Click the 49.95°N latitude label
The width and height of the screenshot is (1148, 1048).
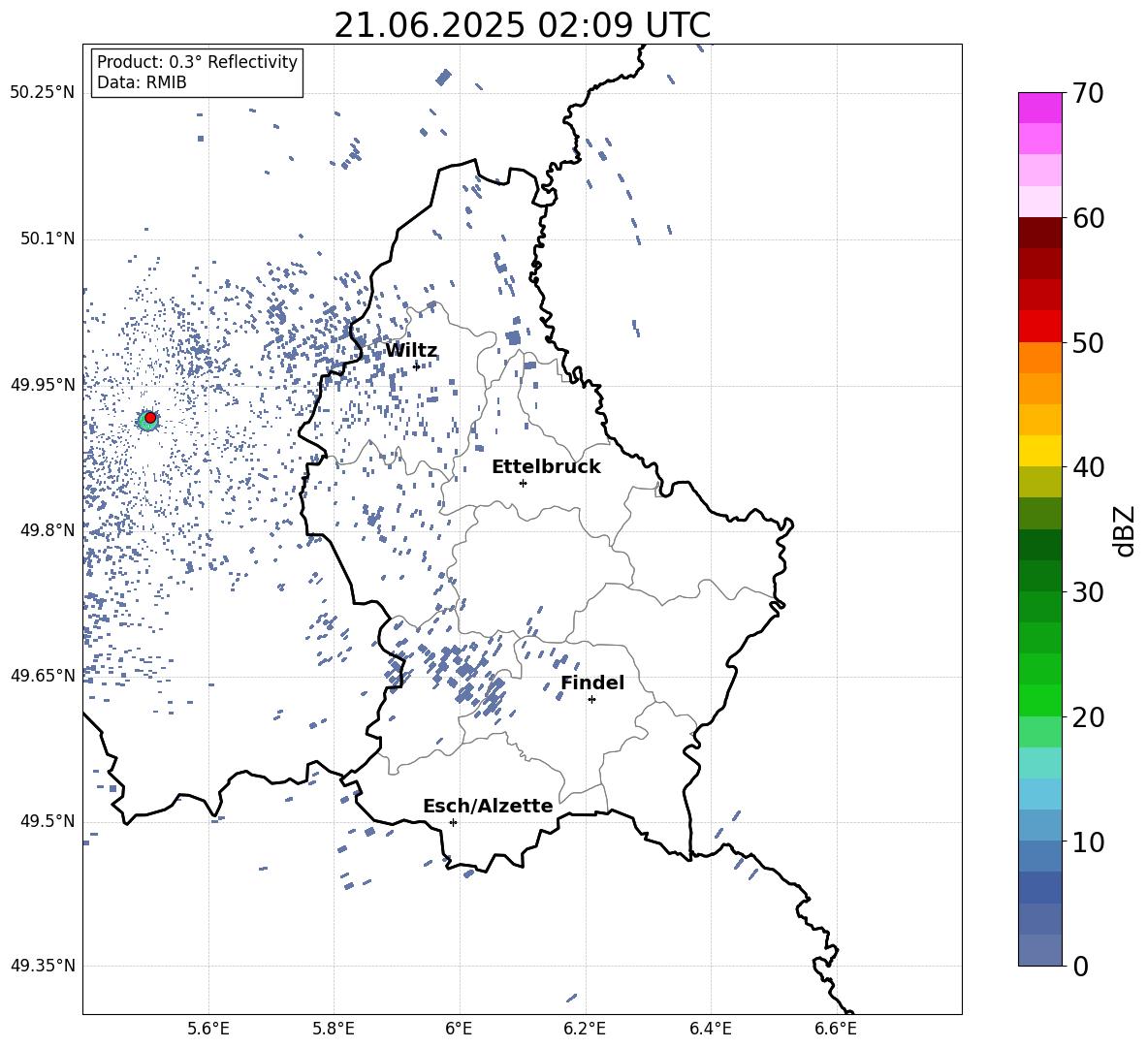click(x=43, y=384)
